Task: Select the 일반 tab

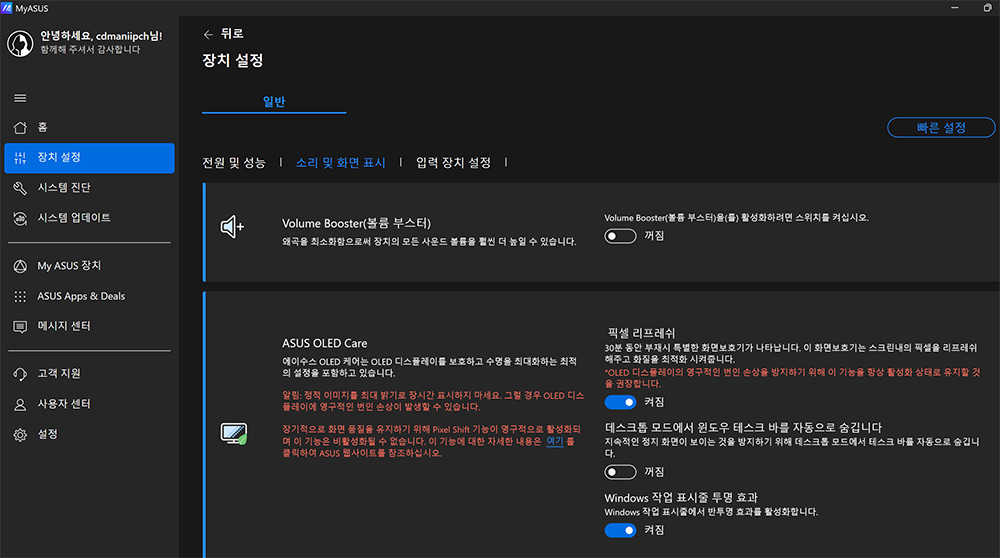Action: (x=274, y=101)
